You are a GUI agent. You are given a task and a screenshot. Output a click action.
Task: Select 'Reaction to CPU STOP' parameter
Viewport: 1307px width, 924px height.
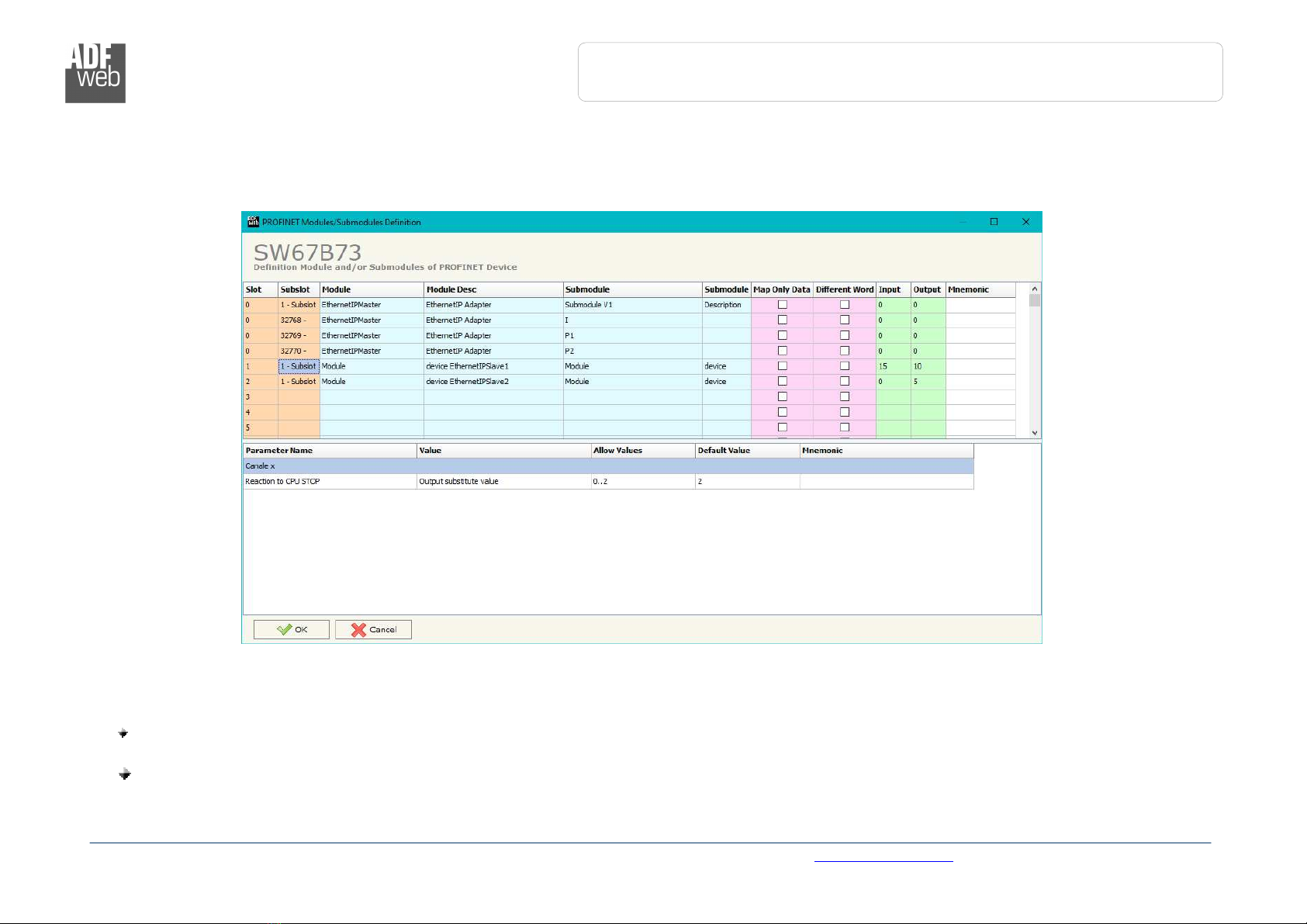point(330,482)
